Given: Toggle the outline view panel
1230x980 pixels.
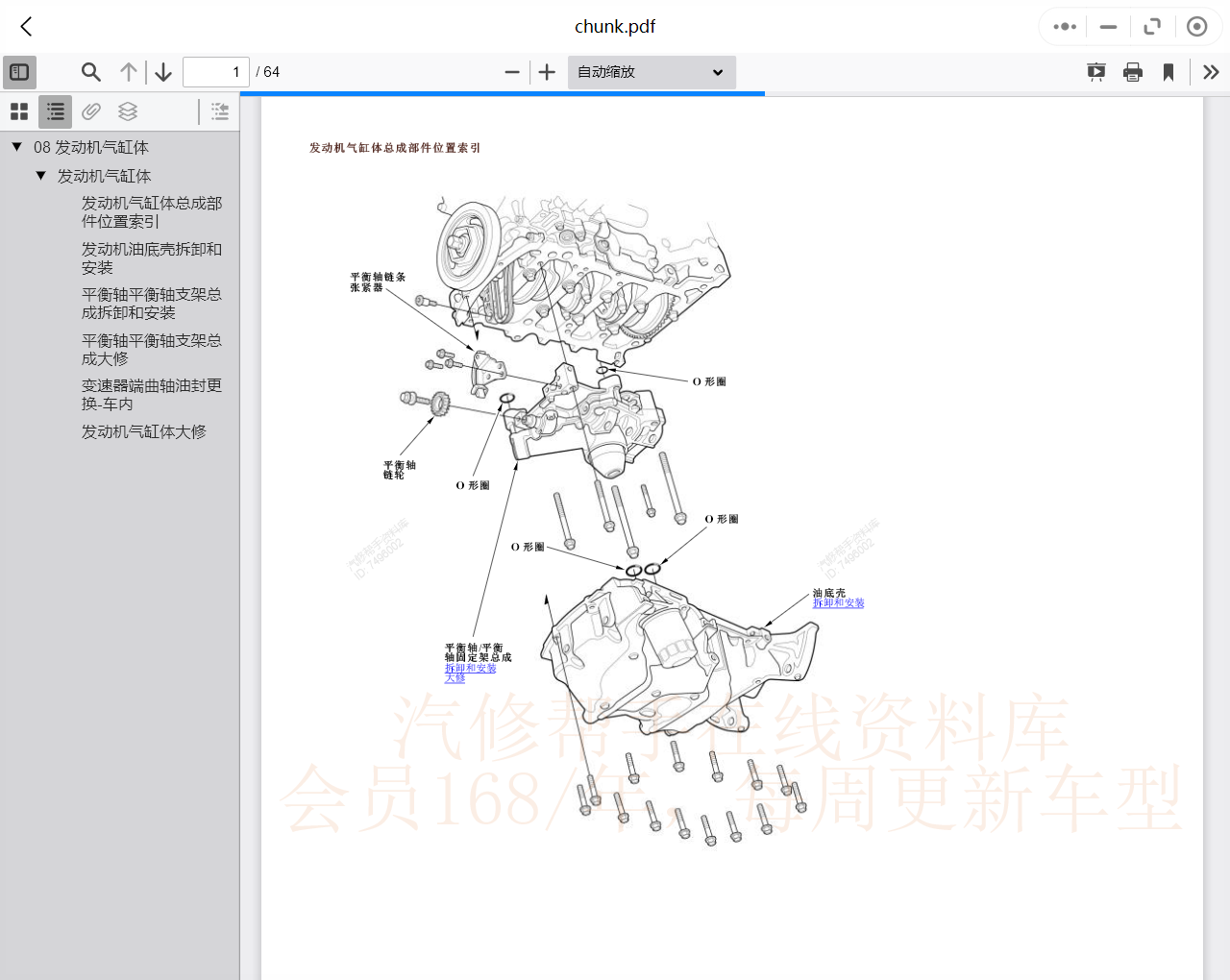Looking at the screenshot, I should (x=55, y=111).
